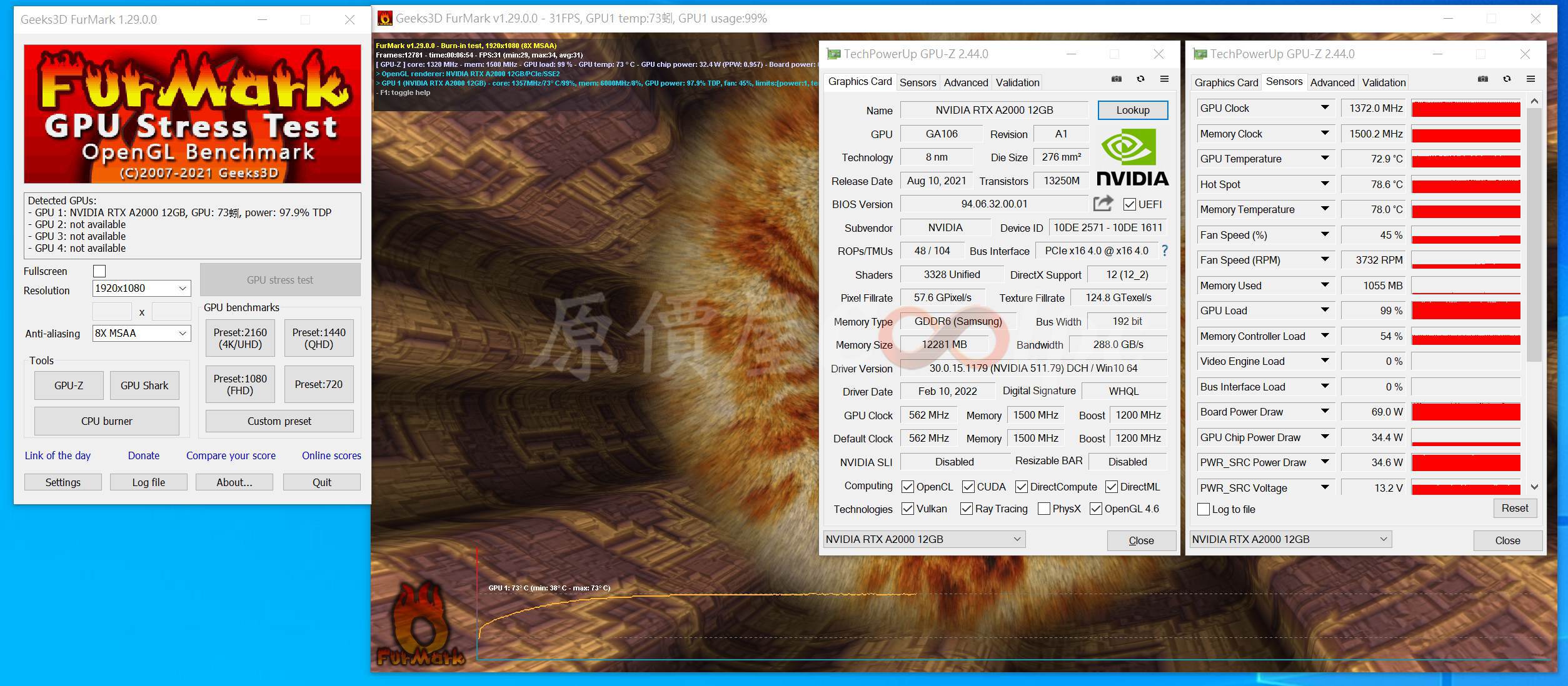Open Link of the day
The height and width of the screenshot is (686, 1568).
click(58, 455)
